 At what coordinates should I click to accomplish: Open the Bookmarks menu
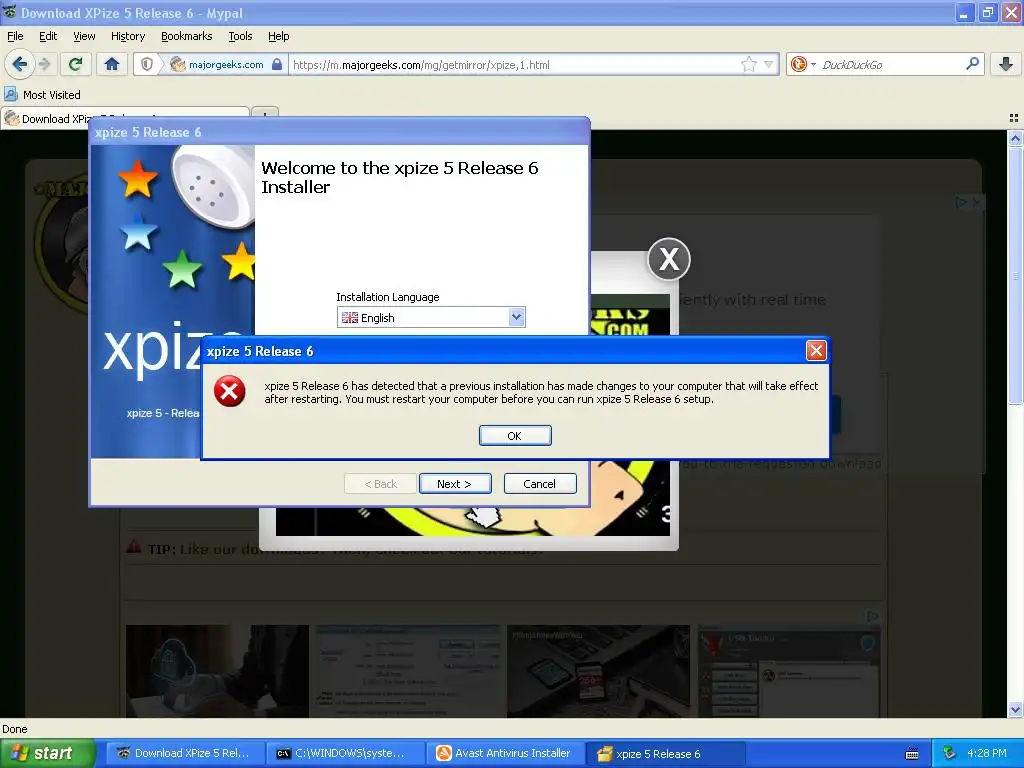pos(186,36)
